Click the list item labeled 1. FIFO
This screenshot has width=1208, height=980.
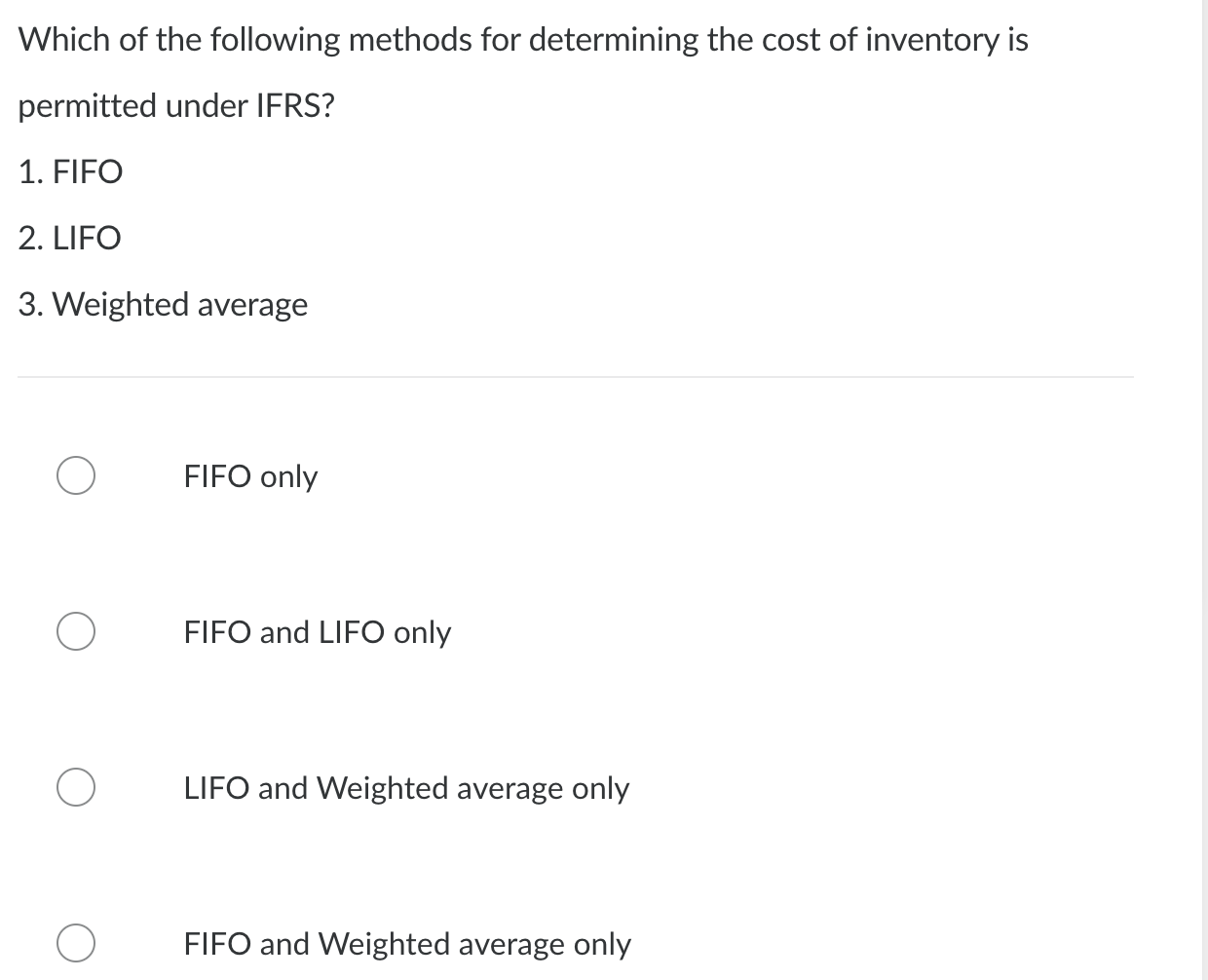pyautogui.click(x=70, y=171)
